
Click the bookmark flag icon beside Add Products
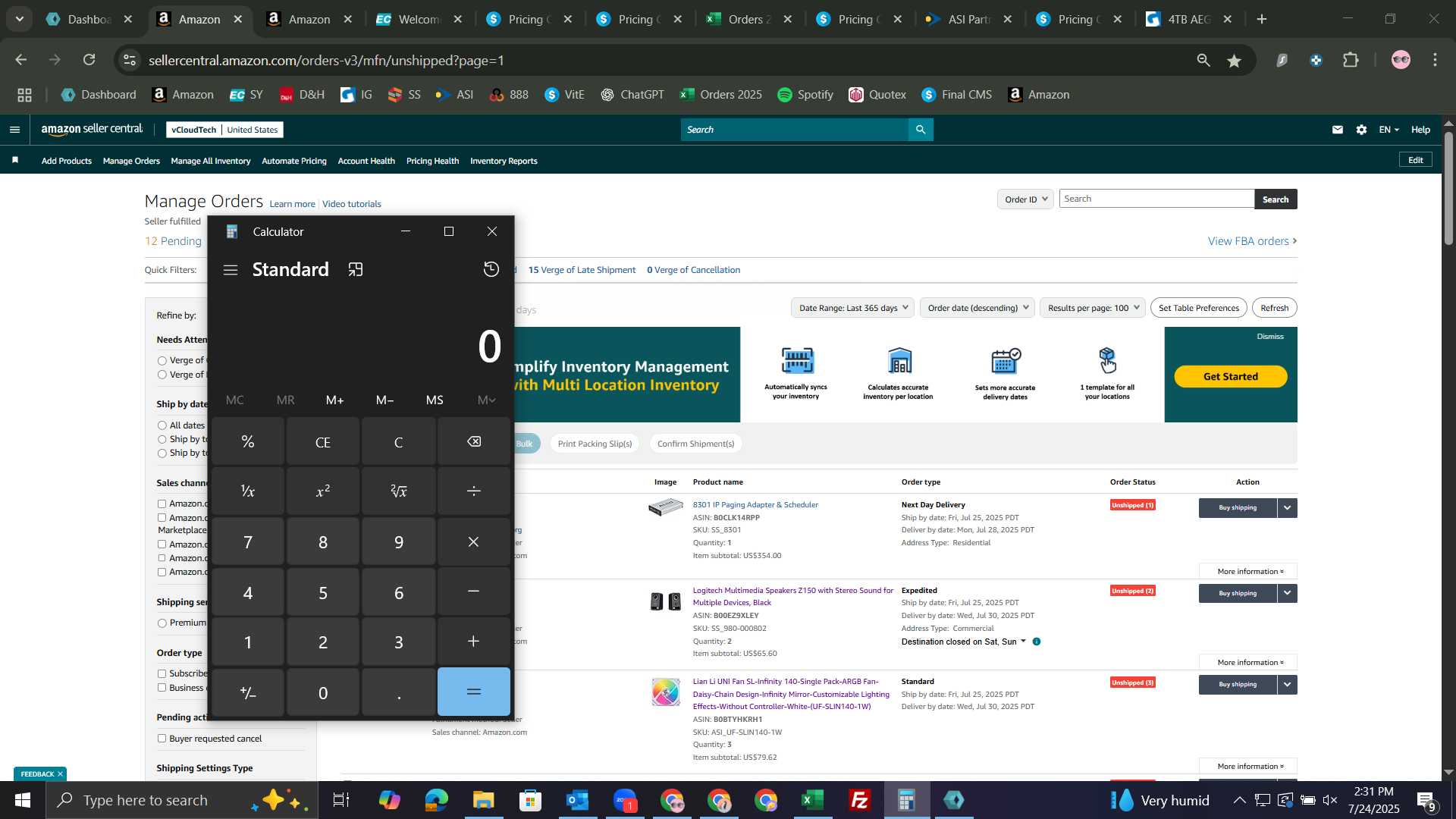15,160
